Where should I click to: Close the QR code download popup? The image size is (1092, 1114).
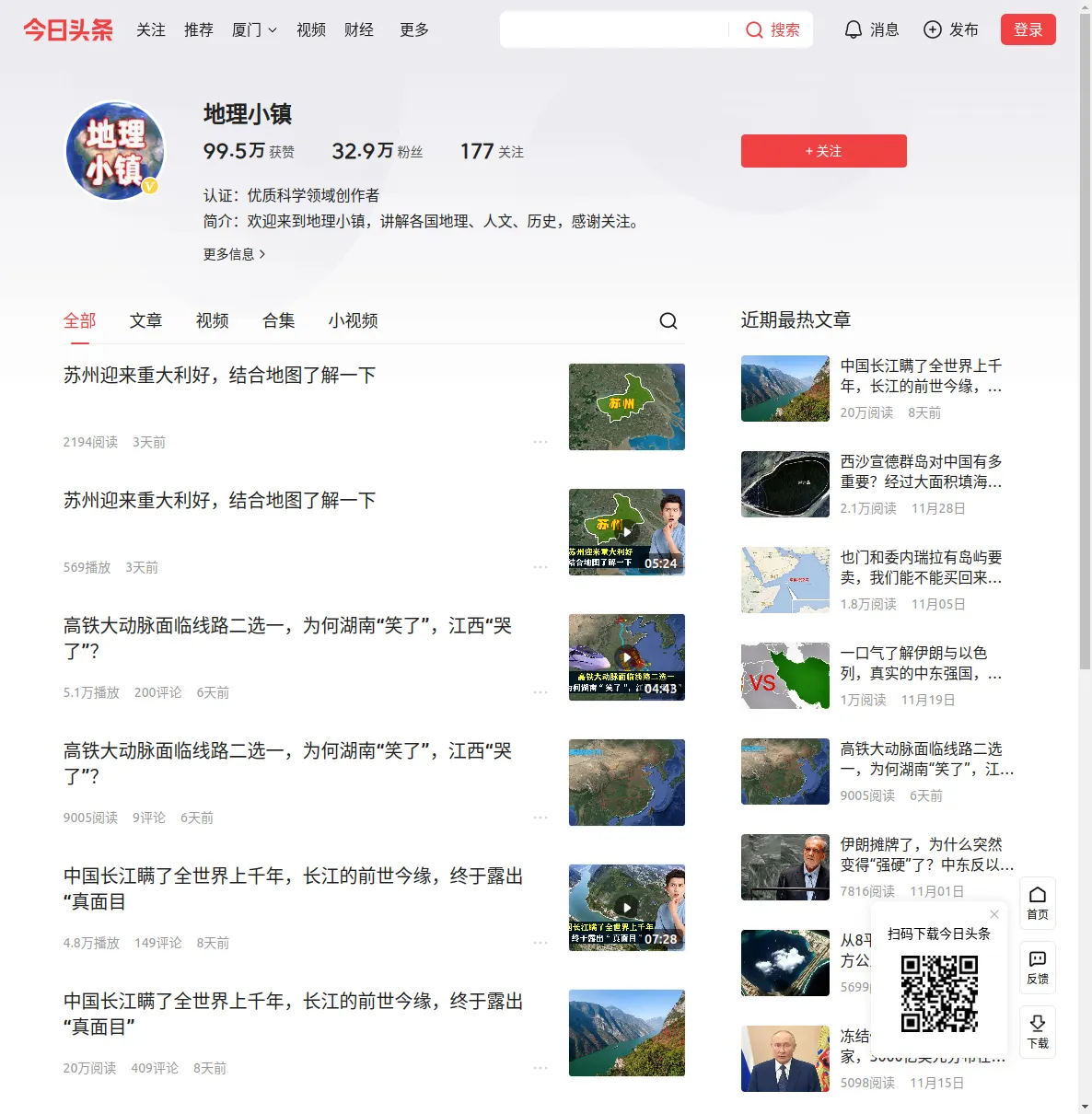994,914
